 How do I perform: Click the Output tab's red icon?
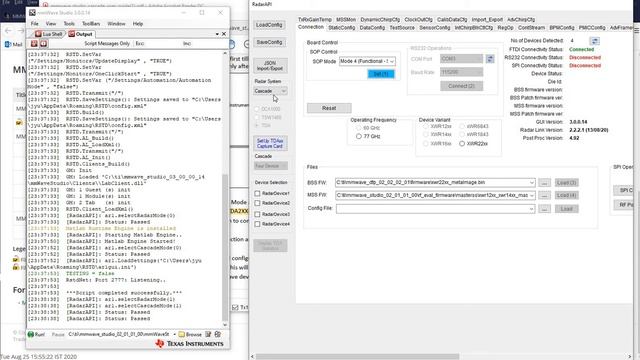[x=72, y=34]
